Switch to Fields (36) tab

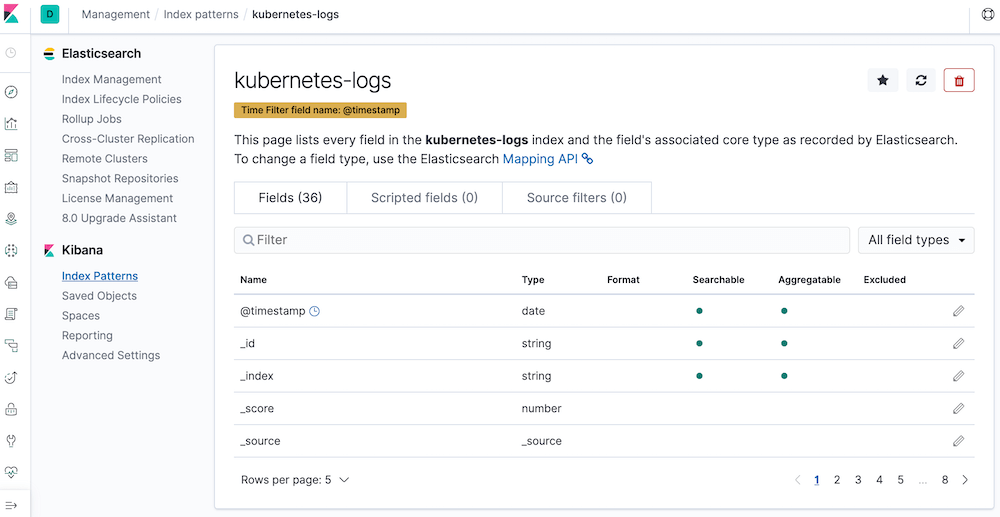point(290,198)
